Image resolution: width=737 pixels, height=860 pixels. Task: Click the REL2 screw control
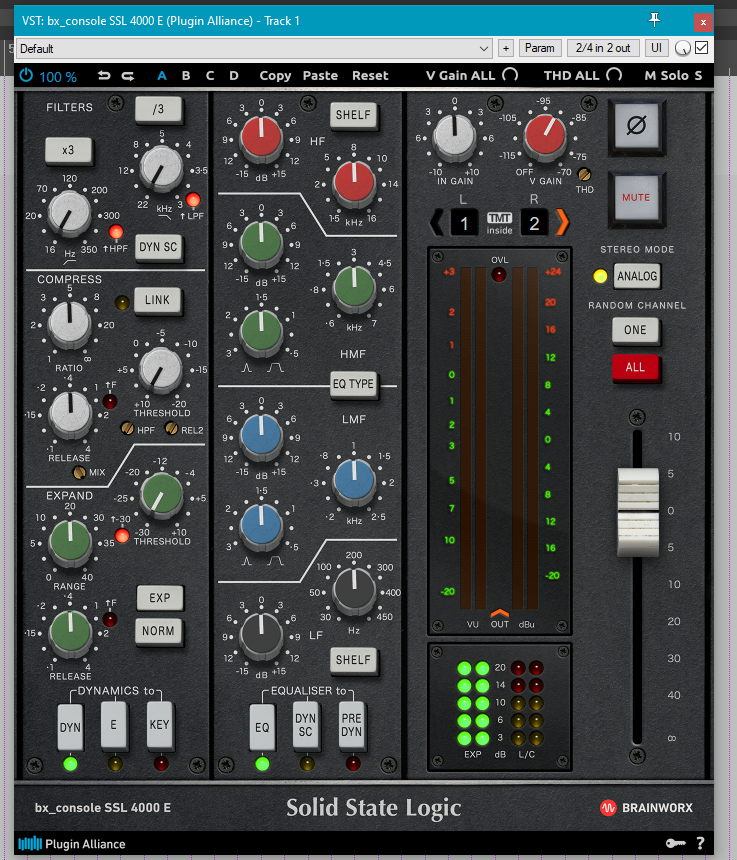[172, 428]
